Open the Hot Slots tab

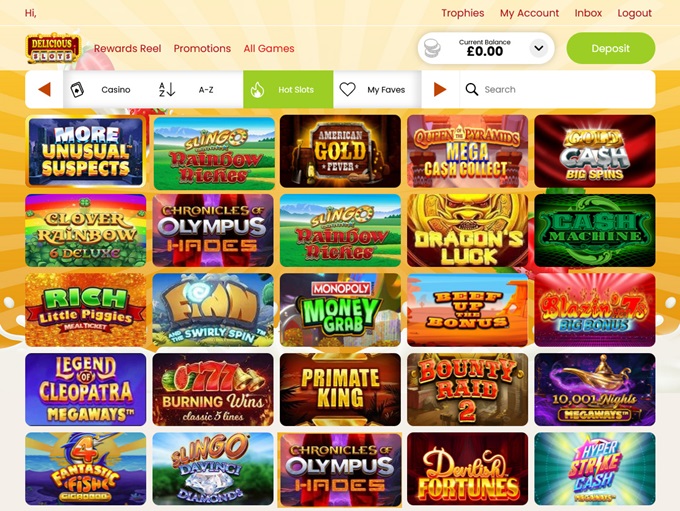(288, 89)
